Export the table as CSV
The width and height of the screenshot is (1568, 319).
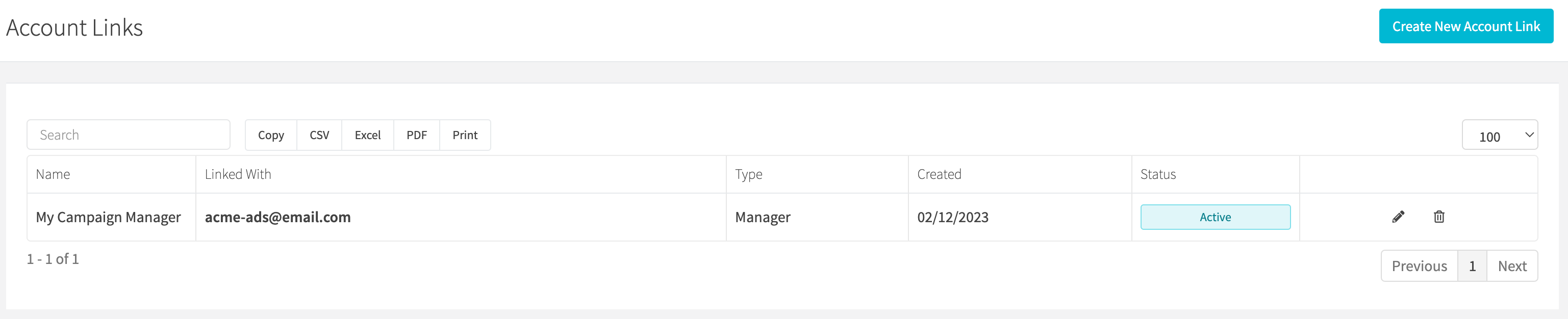[x=318, y=135]
